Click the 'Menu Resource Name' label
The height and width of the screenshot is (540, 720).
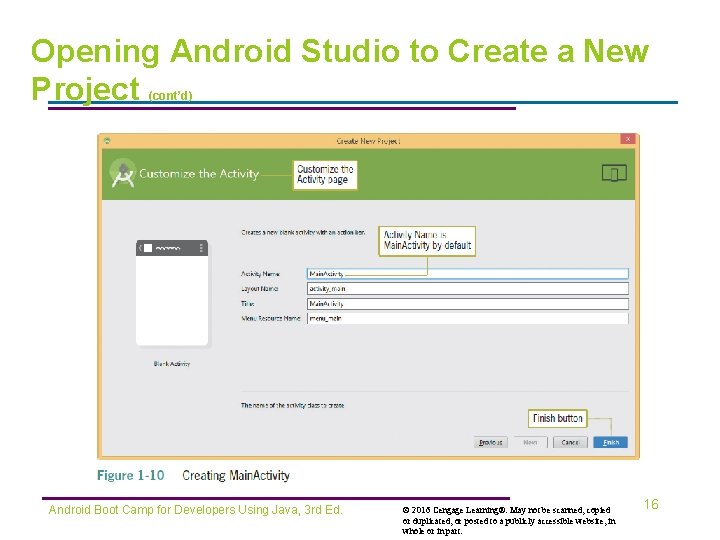click(270, 318)
